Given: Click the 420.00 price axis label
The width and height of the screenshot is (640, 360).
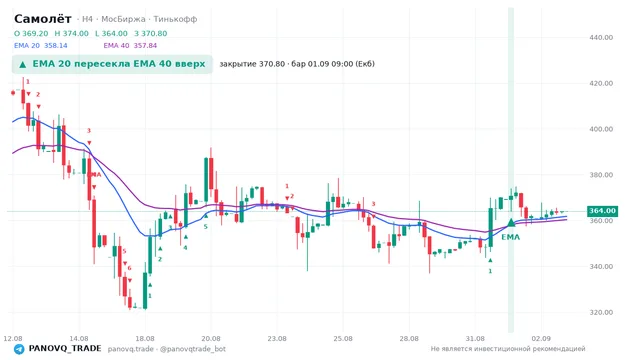Looking at the screenshot, I should tap(601, 83).
